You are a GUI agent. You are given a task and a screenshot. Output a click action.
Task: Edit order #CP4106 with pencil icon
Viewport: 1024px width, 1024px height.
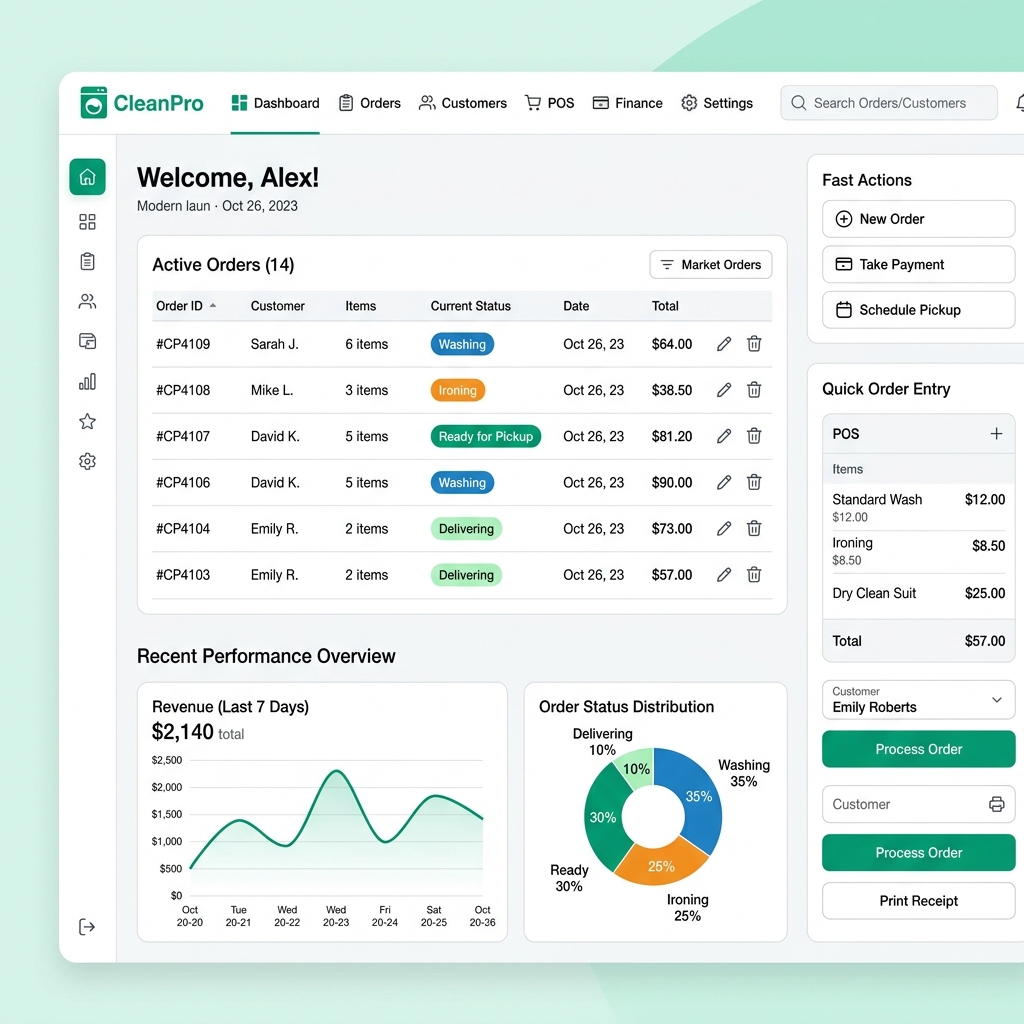[724, 483]
